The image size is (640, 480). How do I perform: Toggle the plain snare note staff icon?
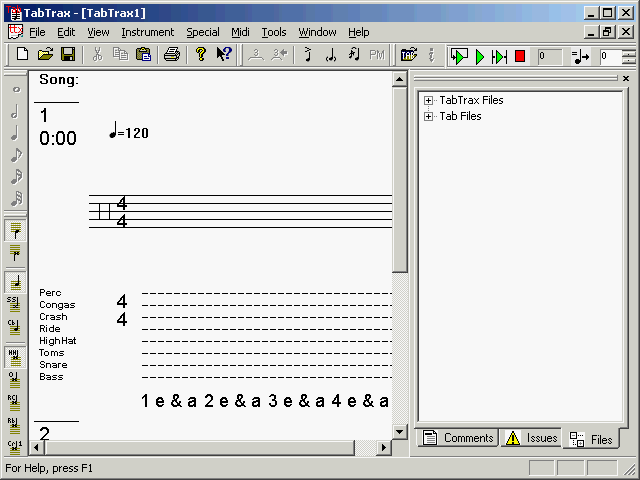tap(16, 282)
